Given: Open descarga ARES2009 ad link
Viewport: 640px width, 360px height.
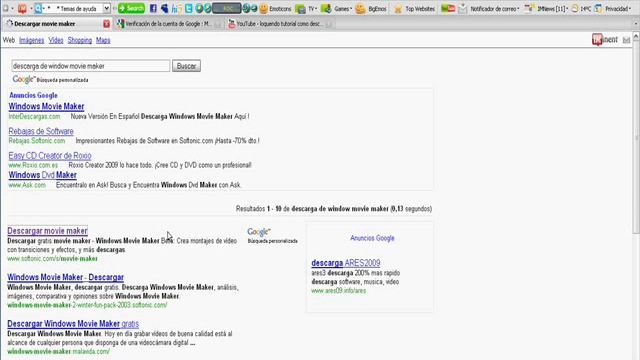Looking at the screenshot, I should (x=346, y=263).
